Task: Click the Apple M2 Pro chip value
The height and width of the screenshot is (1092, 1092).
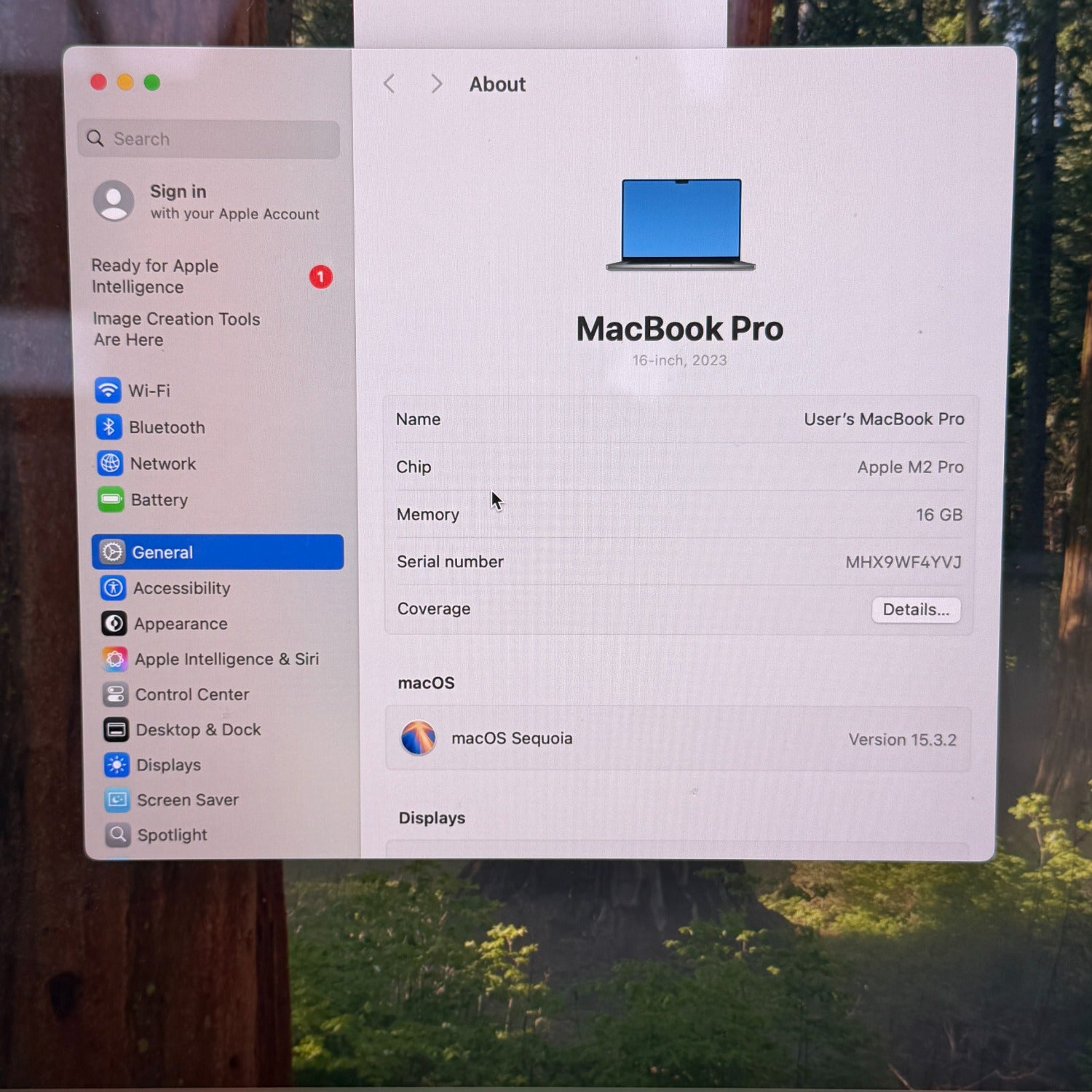Action: [x=910, y=467]
